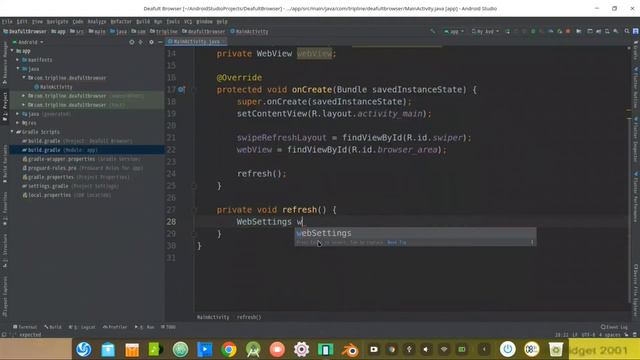
Task: Open the Code menu
Action: (78, 22)
